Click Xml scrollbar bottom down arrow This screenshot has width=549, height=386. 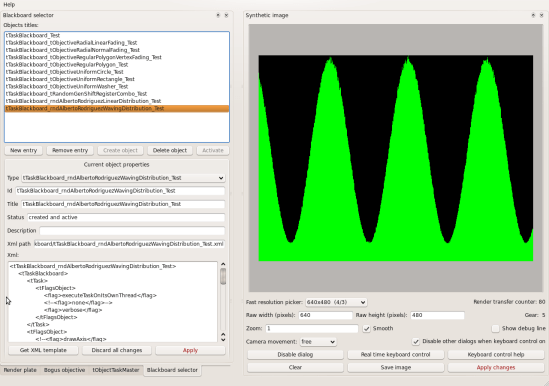(223, 340)
